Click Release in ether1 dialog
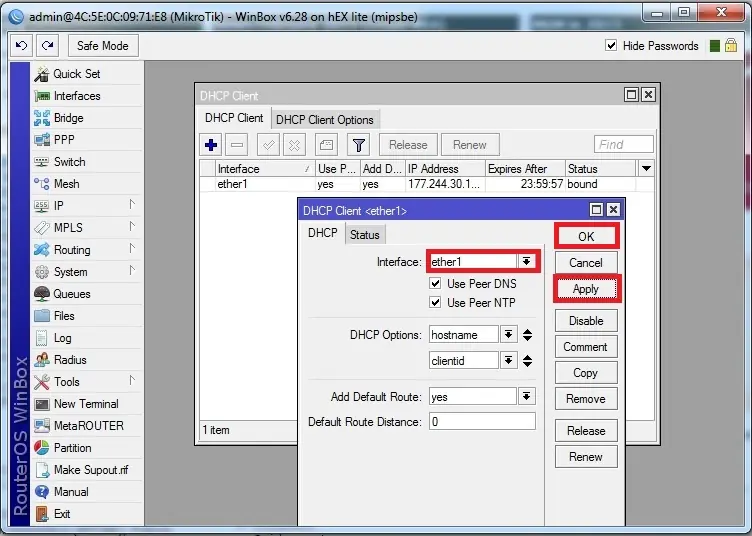752x536 pixels. tap(586, 431)
